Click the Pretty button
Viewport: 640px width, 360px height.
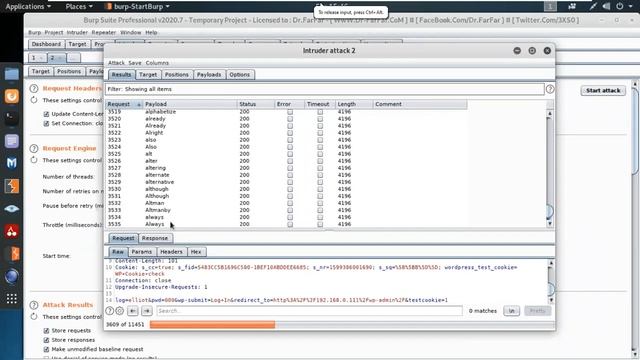(x=538, y=311)
